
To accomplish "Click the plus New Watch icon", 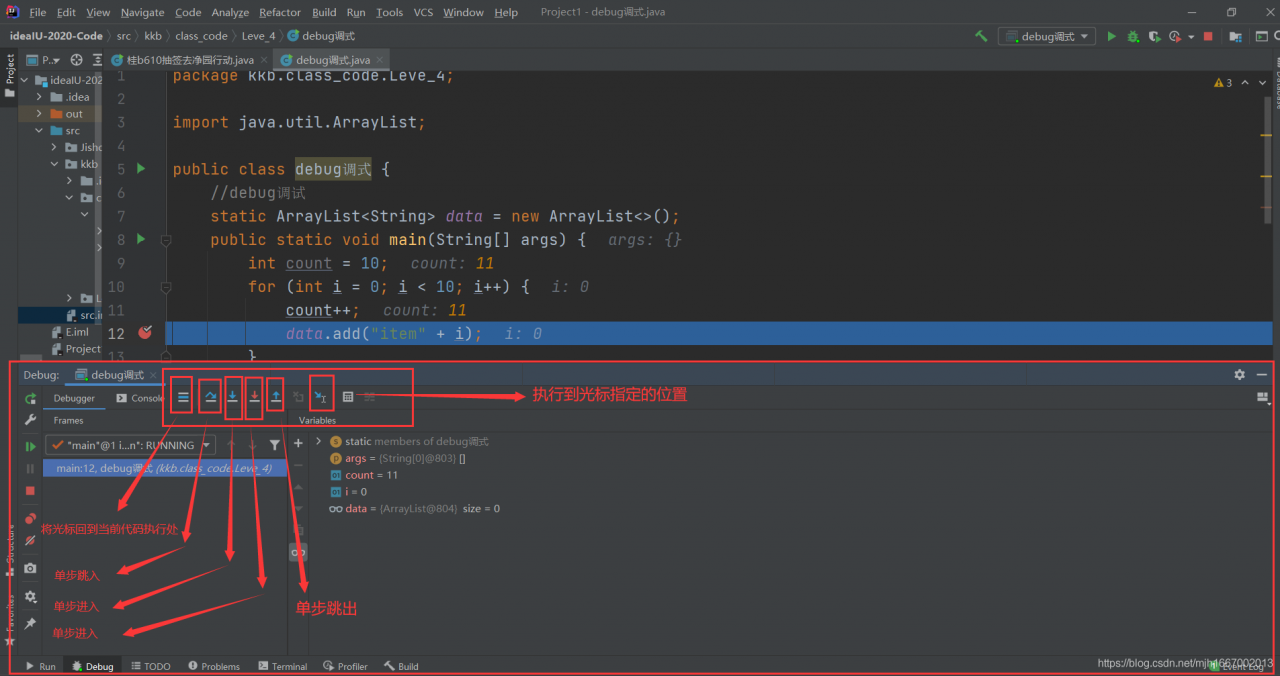I will click(x=298, y=443).
